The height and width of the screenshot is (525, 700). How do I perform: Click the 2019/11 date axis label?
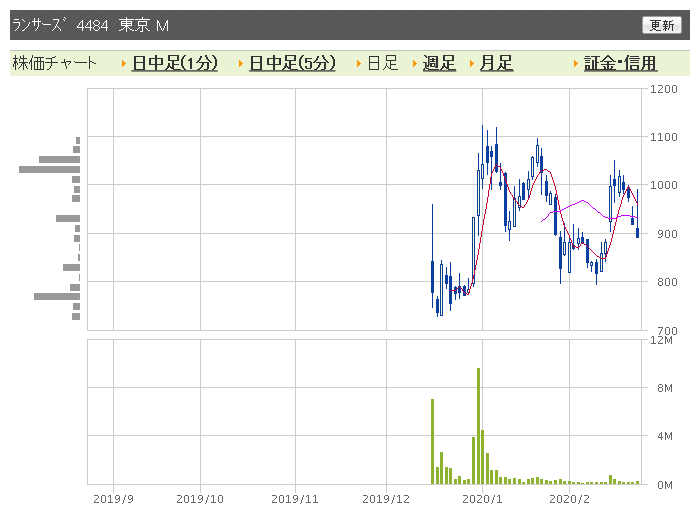tap(295, 499)
